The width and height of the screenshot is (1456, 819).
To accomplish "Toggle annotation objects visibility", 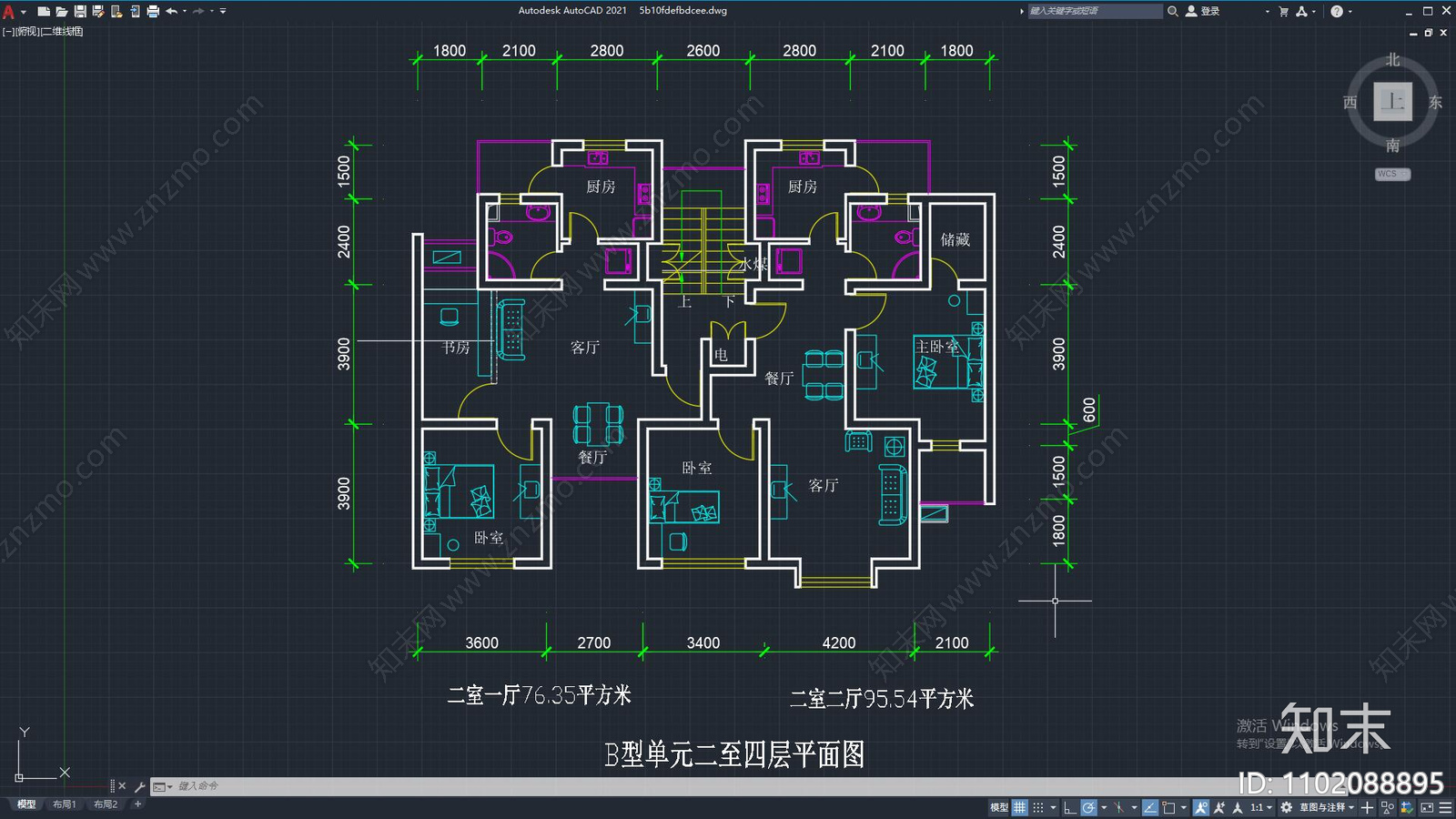I will 1201,807.
